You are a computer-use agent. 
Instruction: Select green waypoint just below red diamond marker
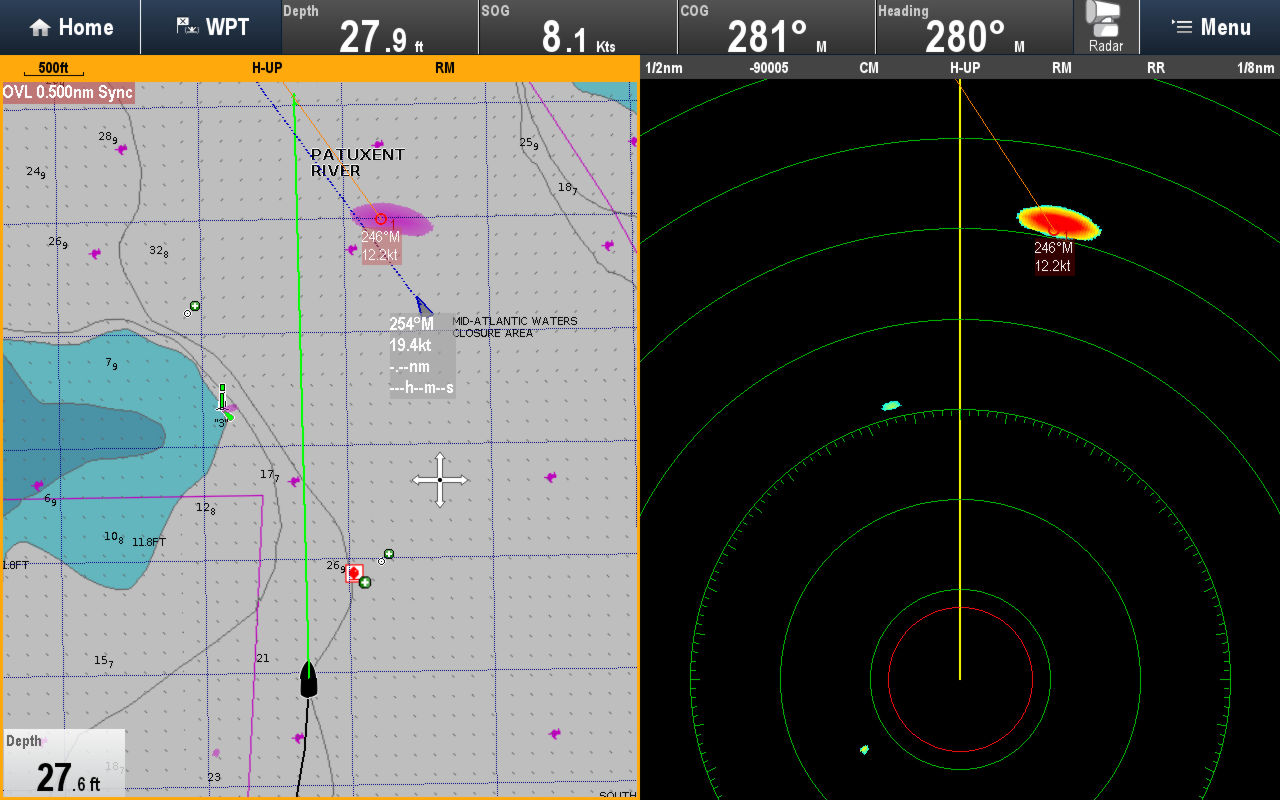(365, 582)
